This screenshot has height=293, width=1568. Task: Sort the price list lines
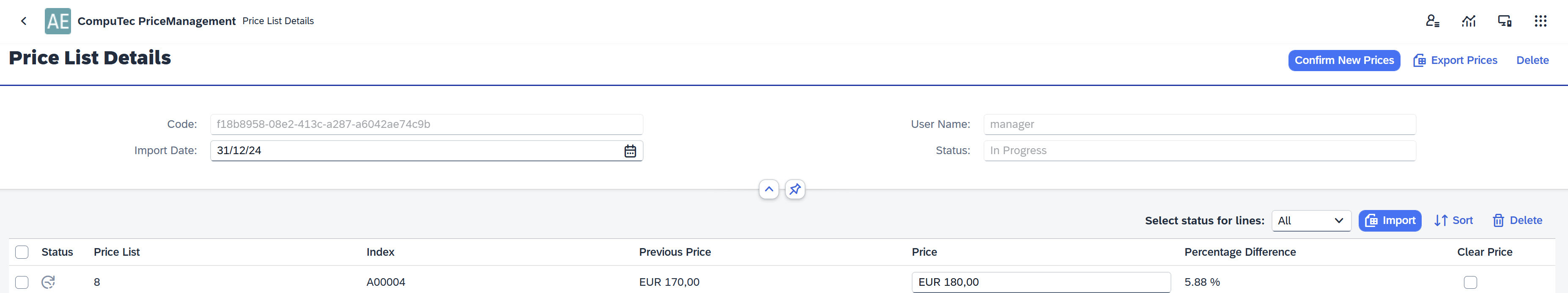(x=1453, y=221)
